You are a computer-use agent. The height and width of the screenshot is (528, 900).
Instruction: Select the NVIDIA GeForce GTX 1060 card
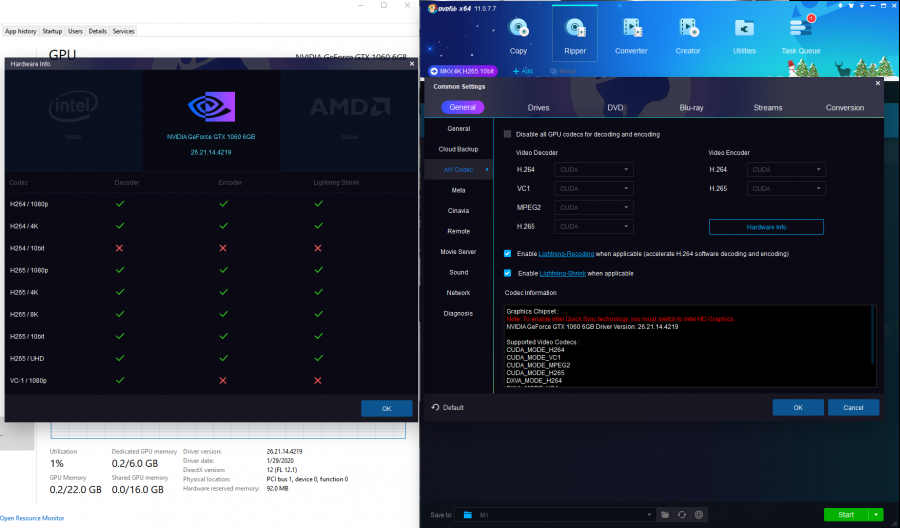point(211,121)
